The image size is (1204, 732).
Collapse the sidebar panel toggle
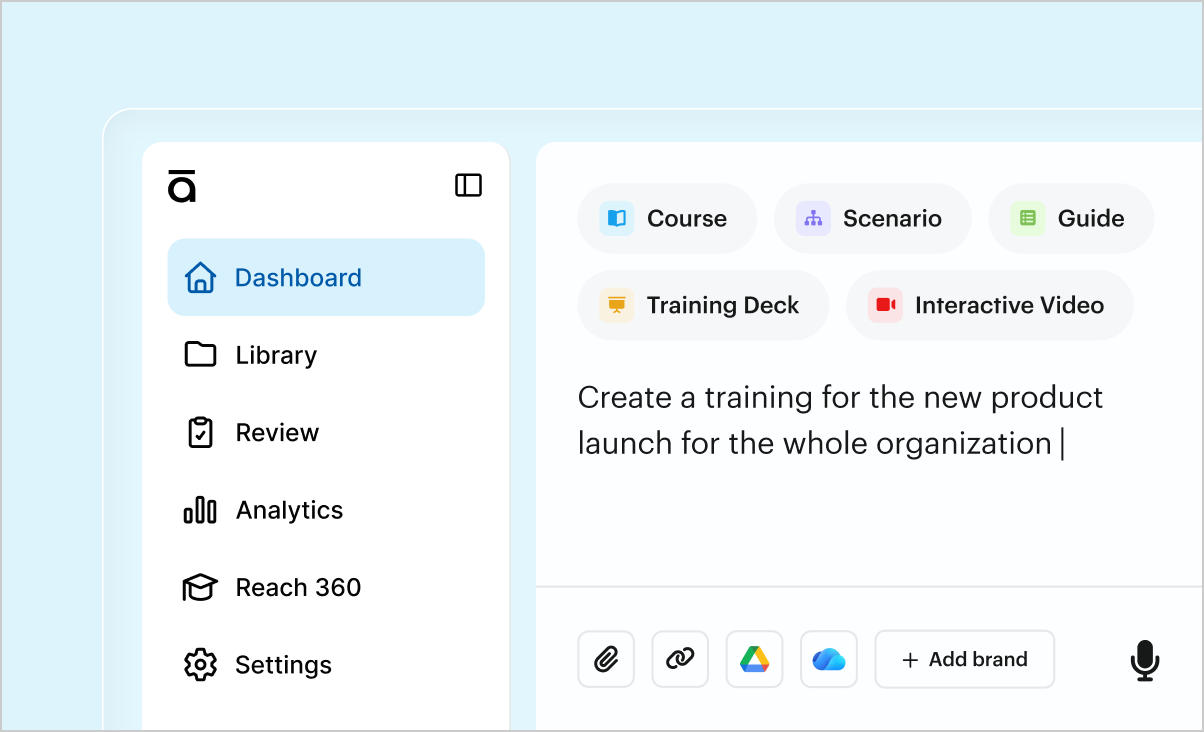click(468, 185)
